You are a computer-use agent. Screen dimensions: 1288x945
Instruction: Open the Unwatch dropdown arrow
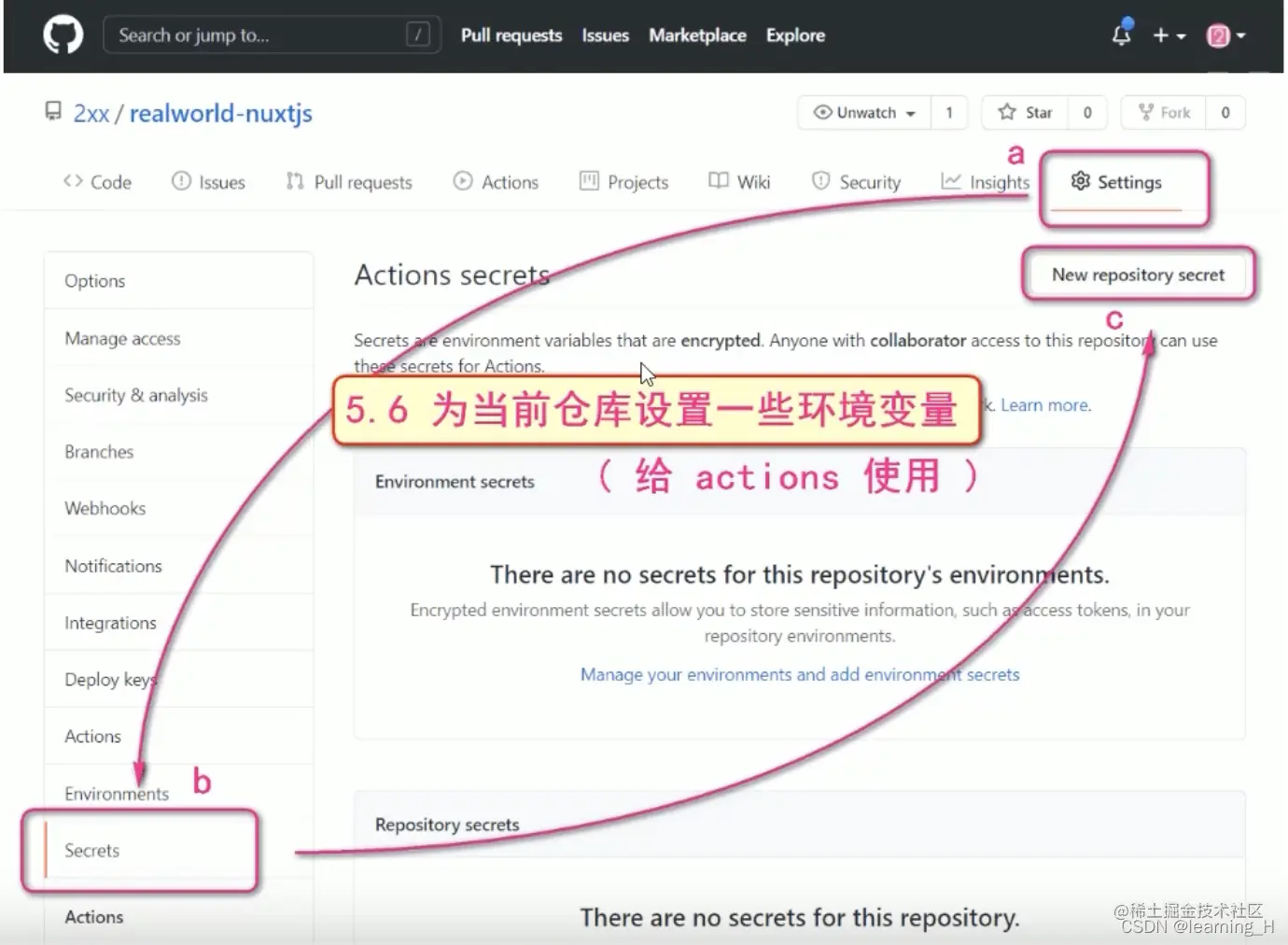911,114
